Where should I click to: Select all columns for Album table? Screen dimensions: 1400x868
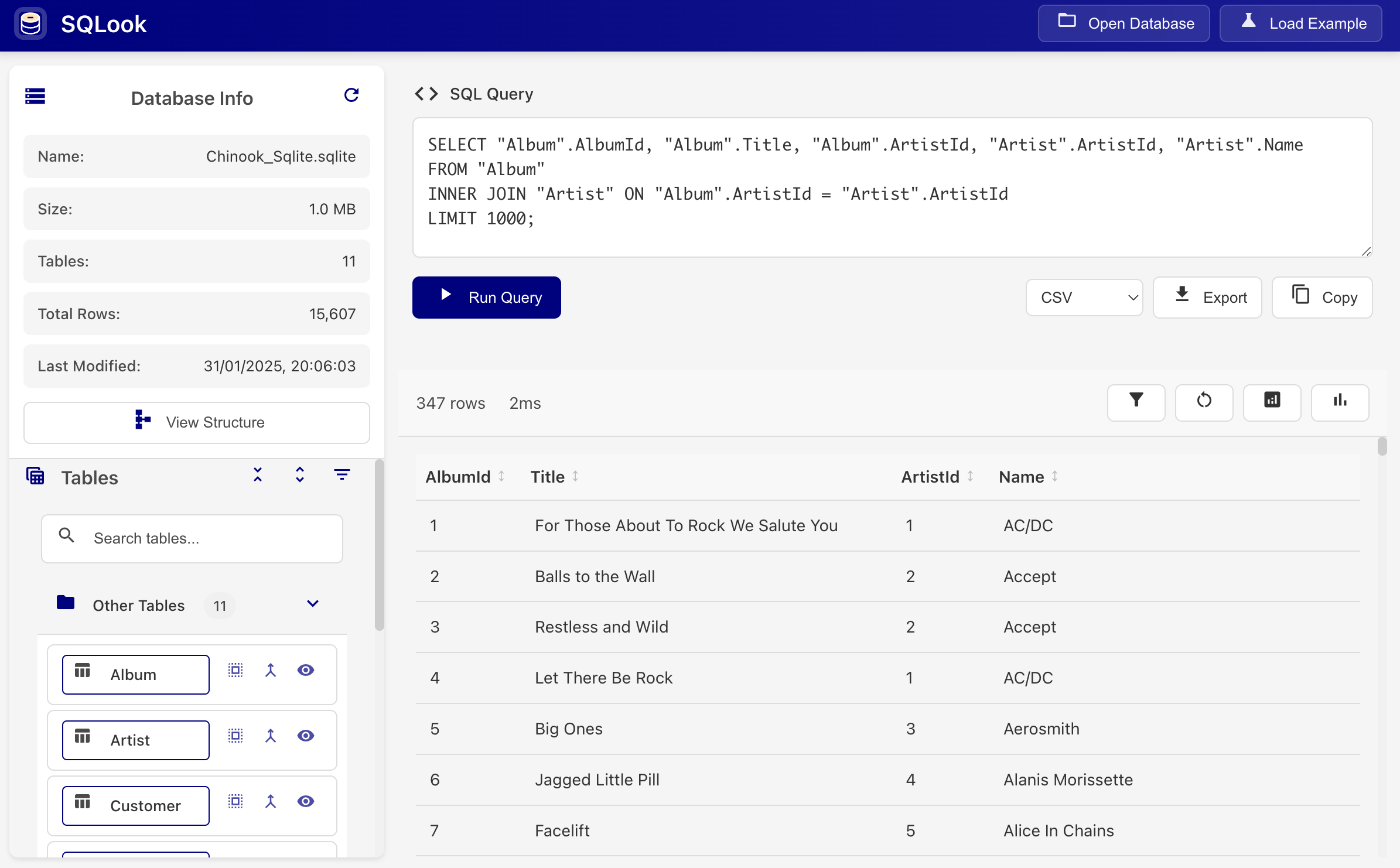[235, 670]
